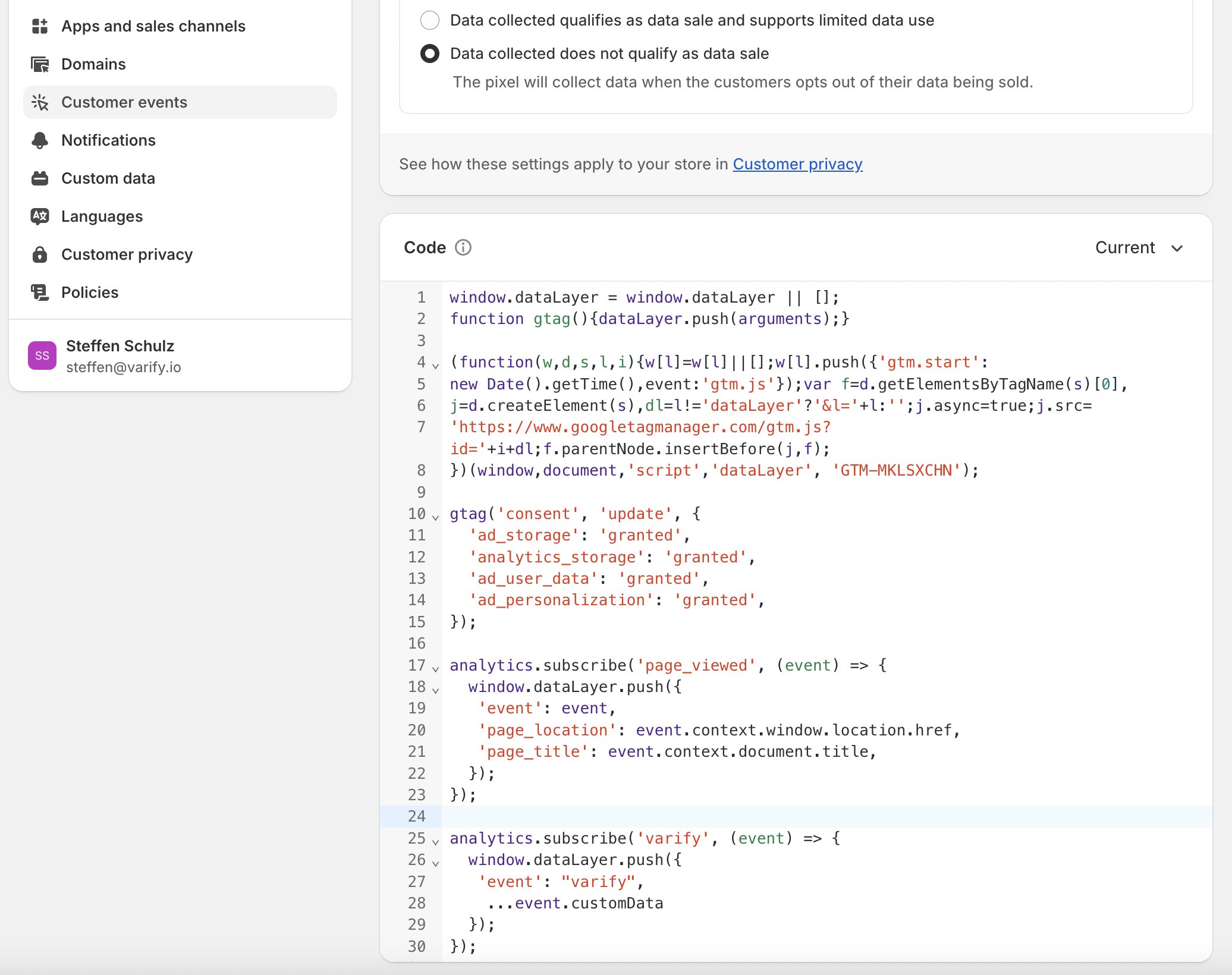Collapse code fold arrow at line 25
Screen dimensions: 1232x975
[436, 842]
